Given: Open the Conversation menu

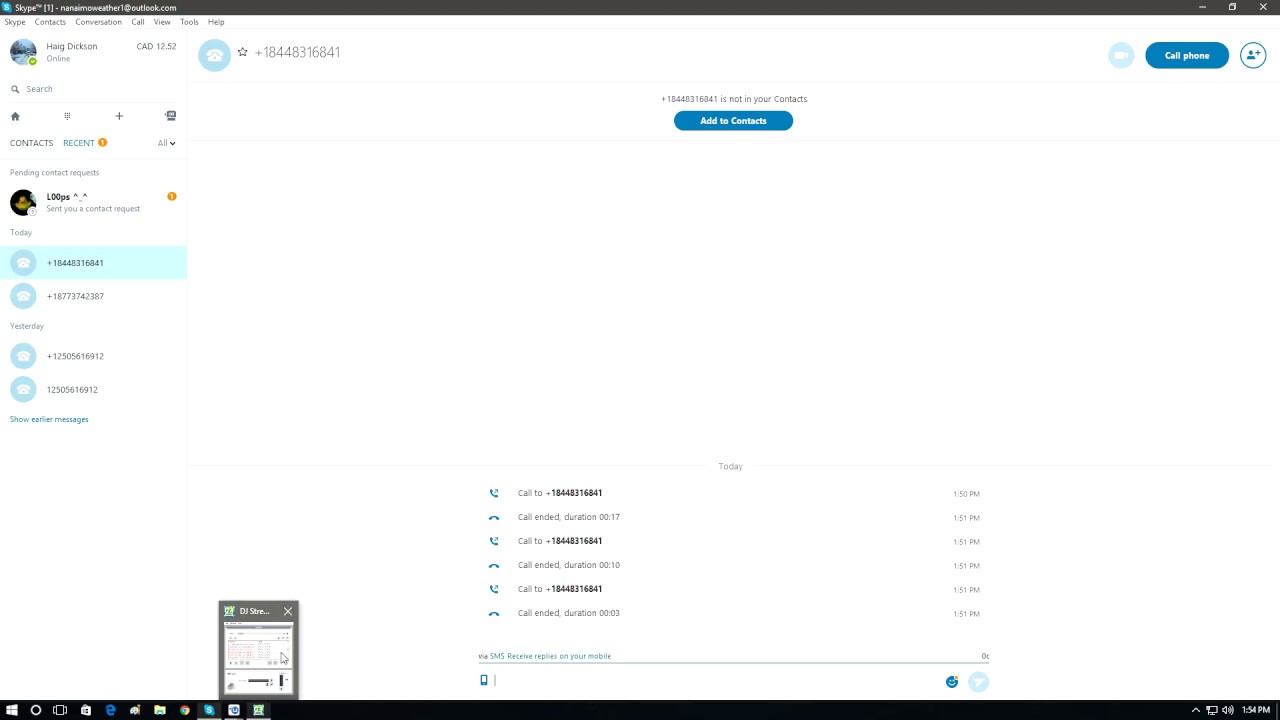Looking at the screenshot, I should (x=98, y=22).
